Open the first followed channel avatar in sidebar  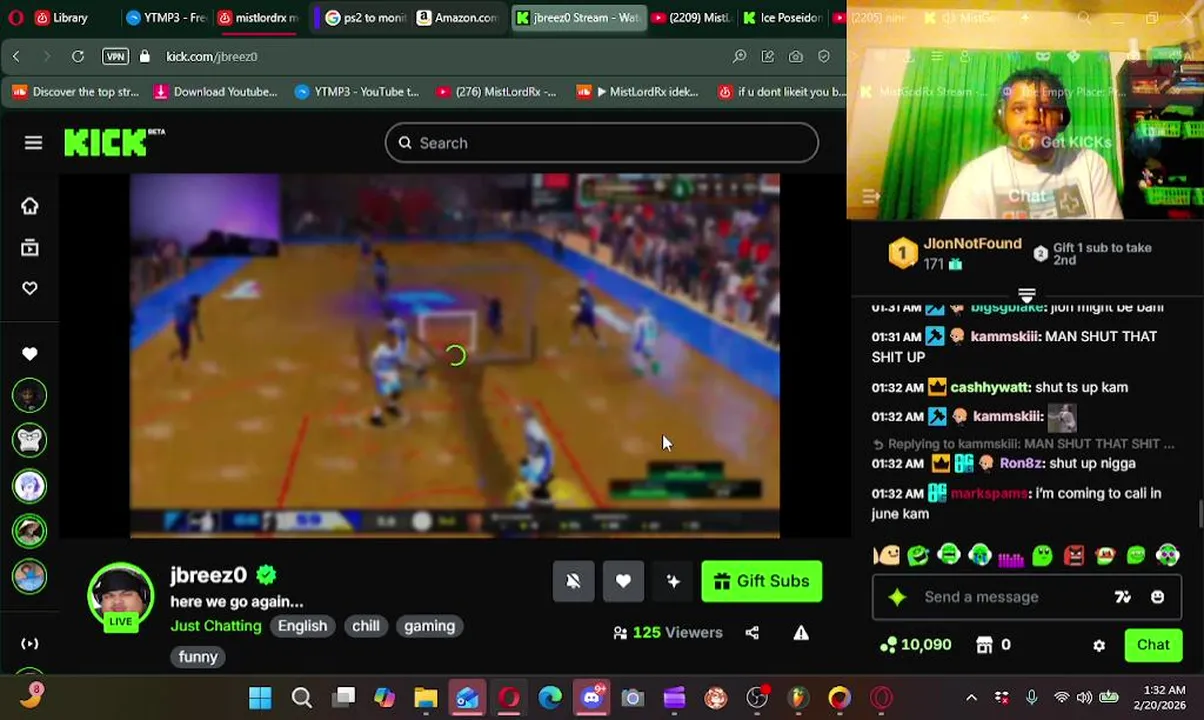click(30, 395)
